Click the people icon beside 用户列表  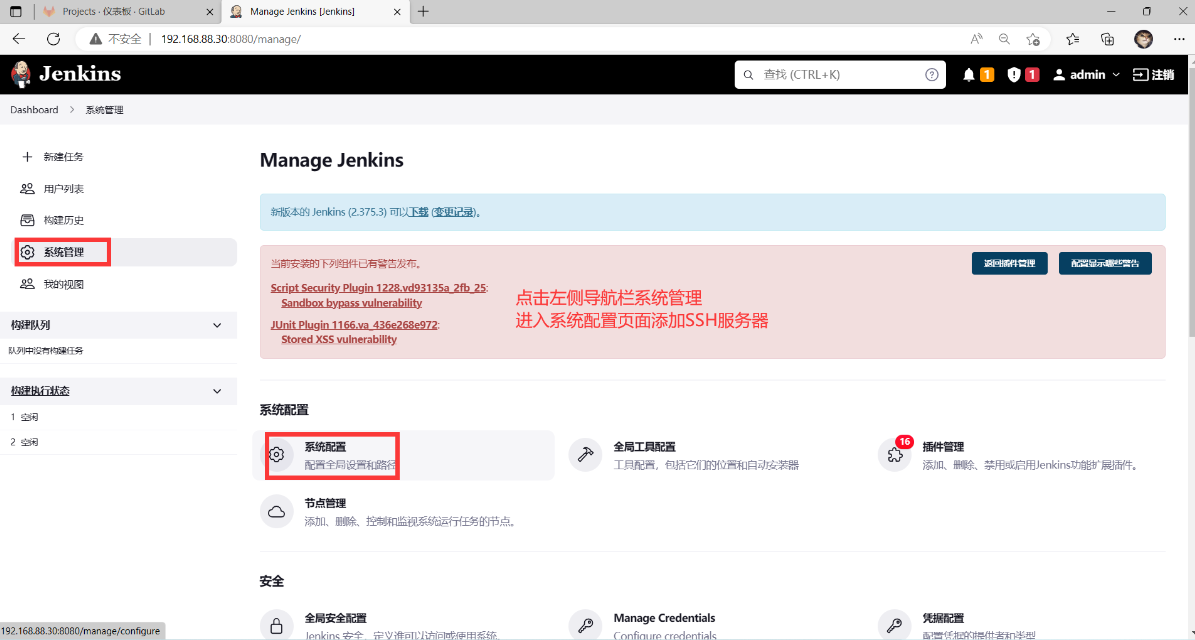27,189
